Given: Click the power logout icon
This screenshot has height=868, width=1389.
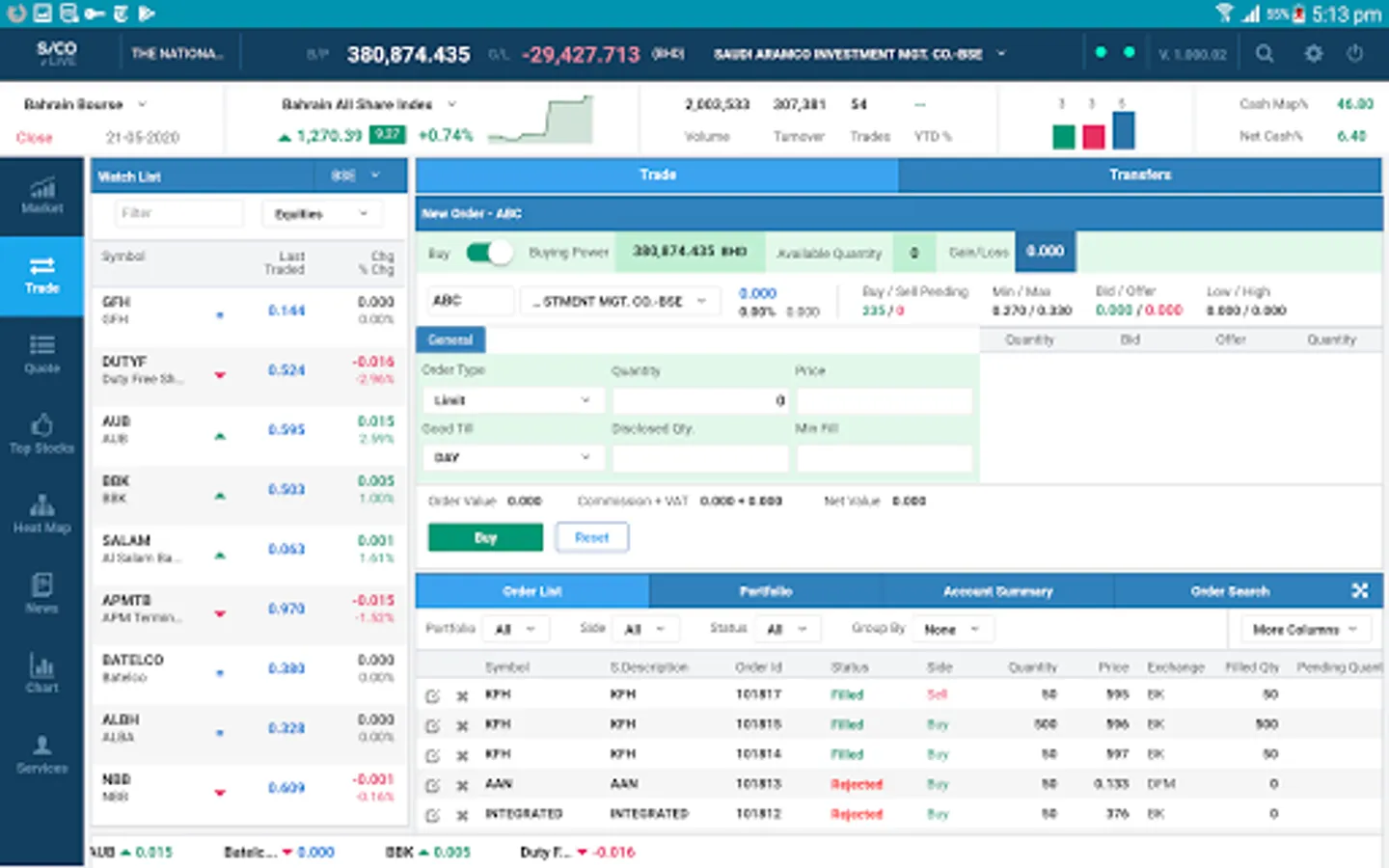Looking at the screenshot, I should tap(1355, 54).
